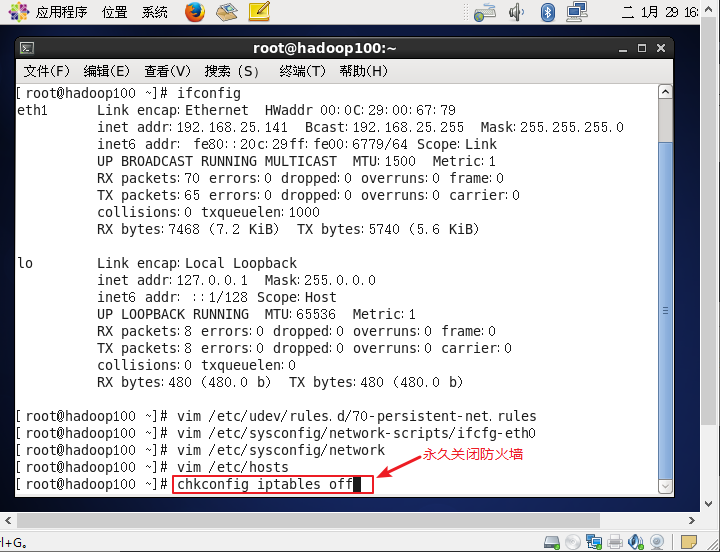Viewport: 720px width, 552px height.
Task: Click the chkconfig iptables off command
Action: click(265, 484)
